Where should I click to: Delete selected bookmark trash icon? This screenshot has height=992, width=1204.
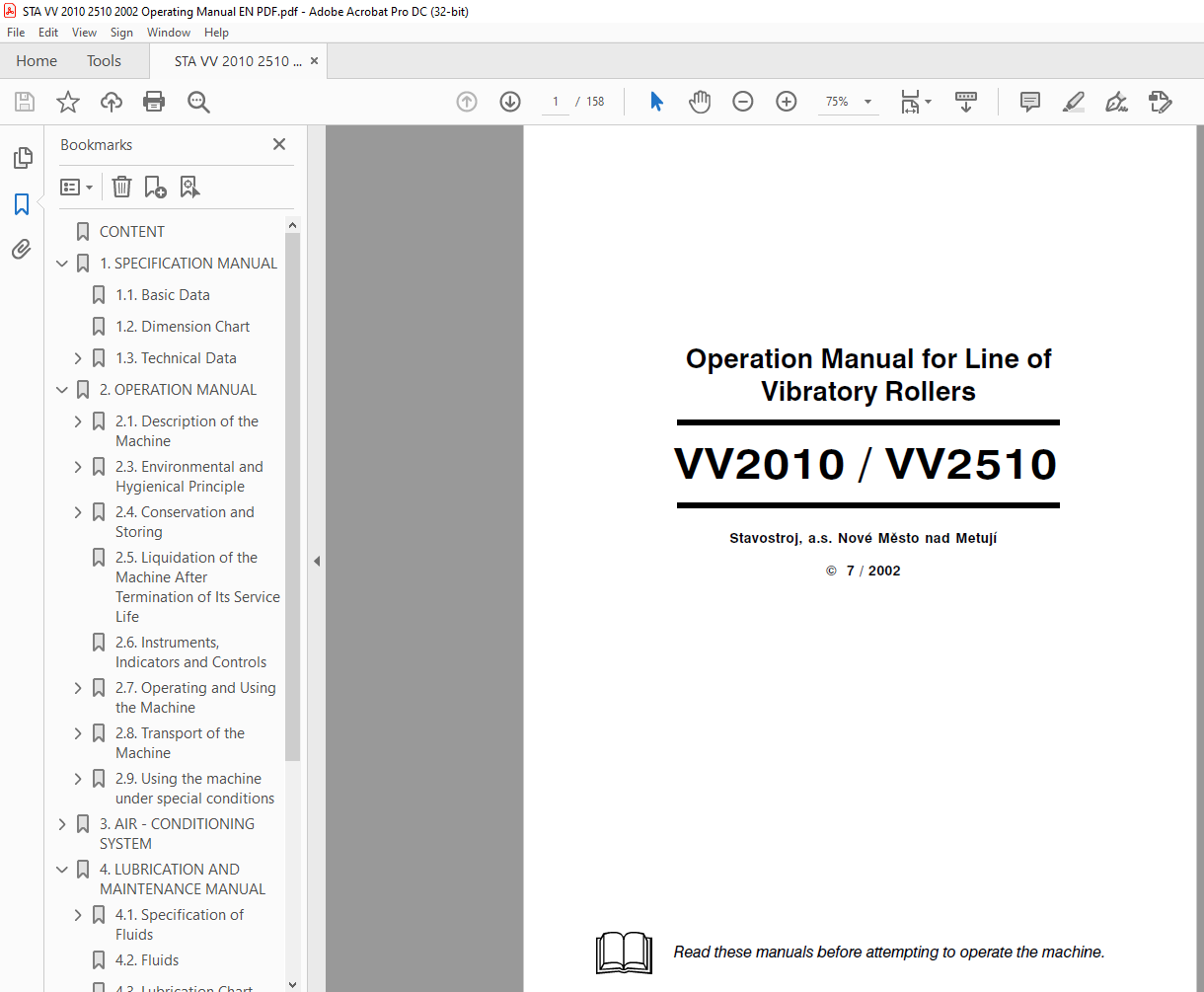tap(121, 187)
